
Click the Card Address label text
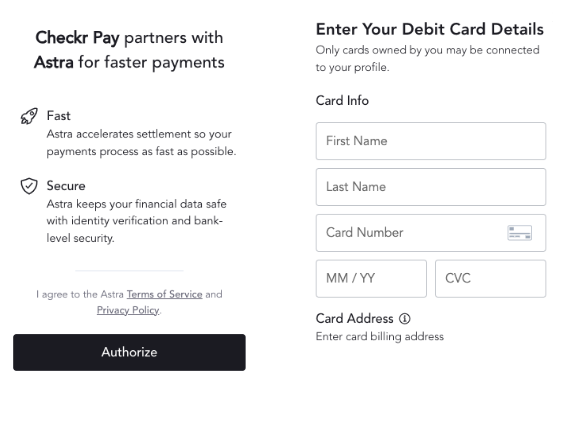354,319
